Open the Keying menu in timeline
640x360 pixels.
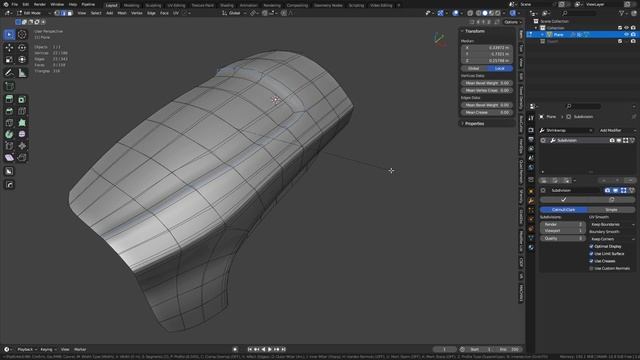click(x=48, y=350)
